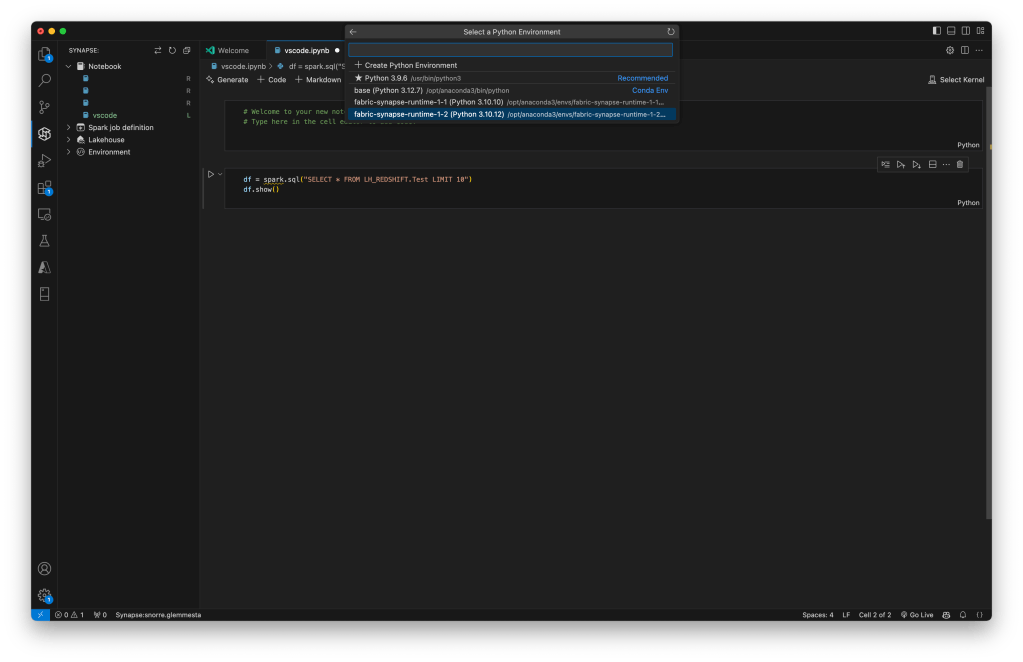This screenshot has height=662, width=1023.
Task: Select the Synapse activity bar icon
Action: (44, 132)
